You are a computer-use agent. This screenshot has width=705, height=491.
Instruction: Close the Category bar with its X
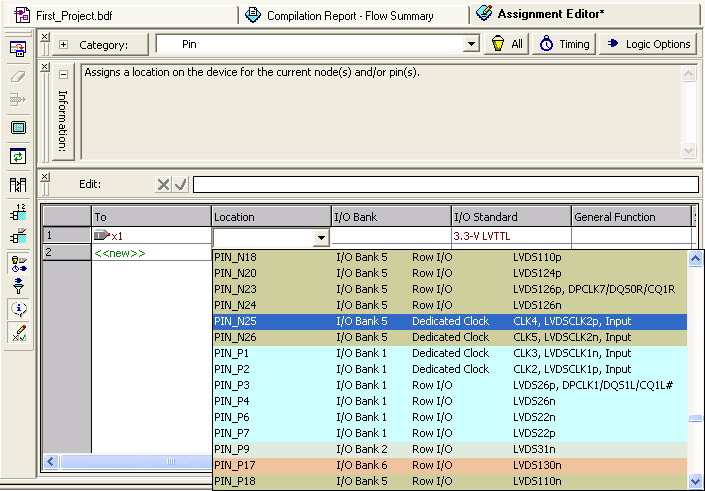(44, 36)
